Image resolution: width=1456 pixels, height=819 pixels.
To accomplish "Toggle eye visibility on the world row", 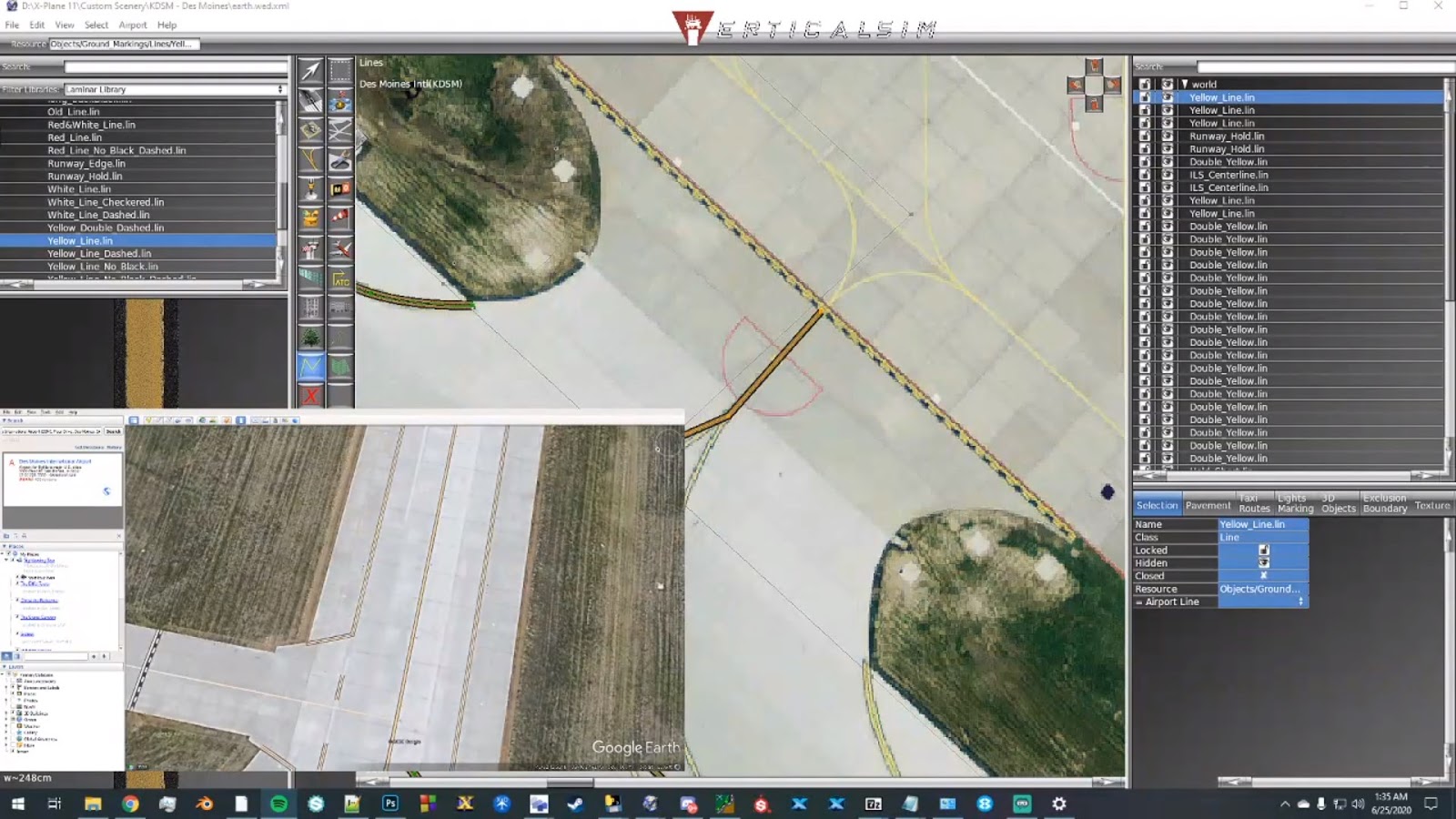I will pos(1167,84).
